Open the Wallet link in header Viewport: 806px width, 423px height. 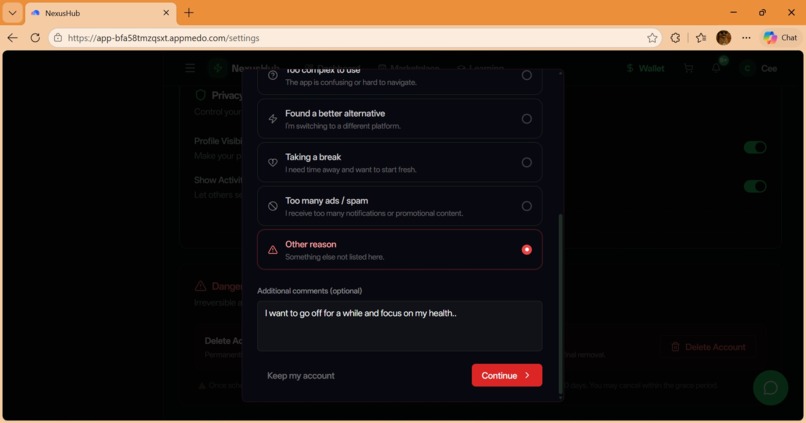(645, 68)
